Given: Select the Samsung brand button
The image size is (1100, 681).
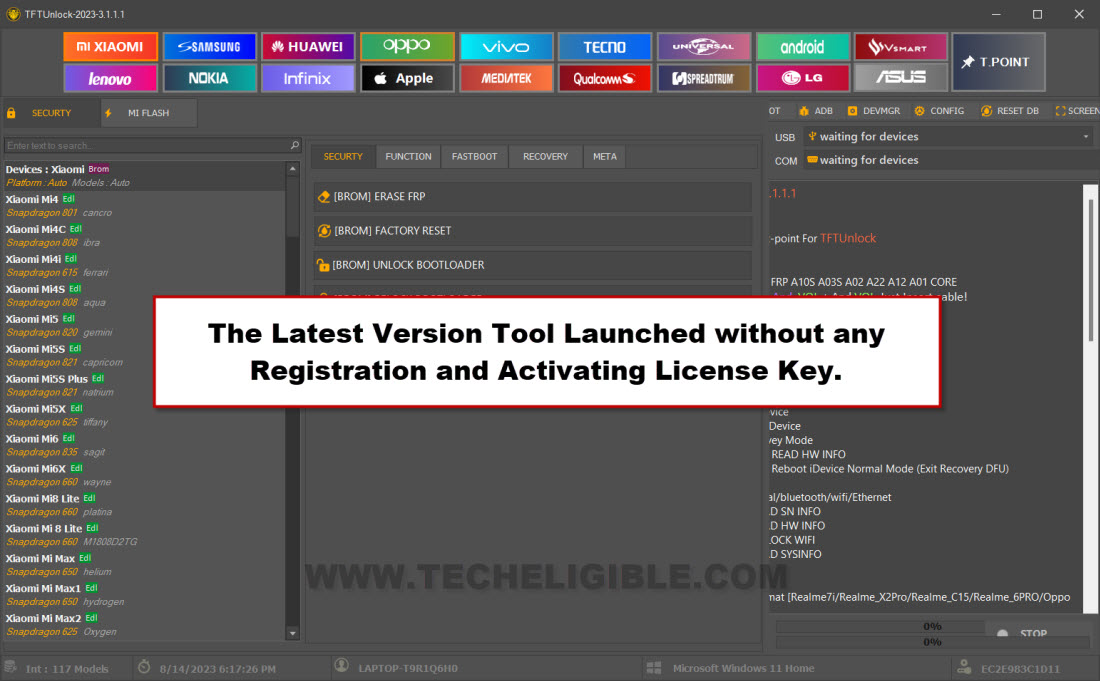Looking at the screenshot, I should [x=209, y=47].
